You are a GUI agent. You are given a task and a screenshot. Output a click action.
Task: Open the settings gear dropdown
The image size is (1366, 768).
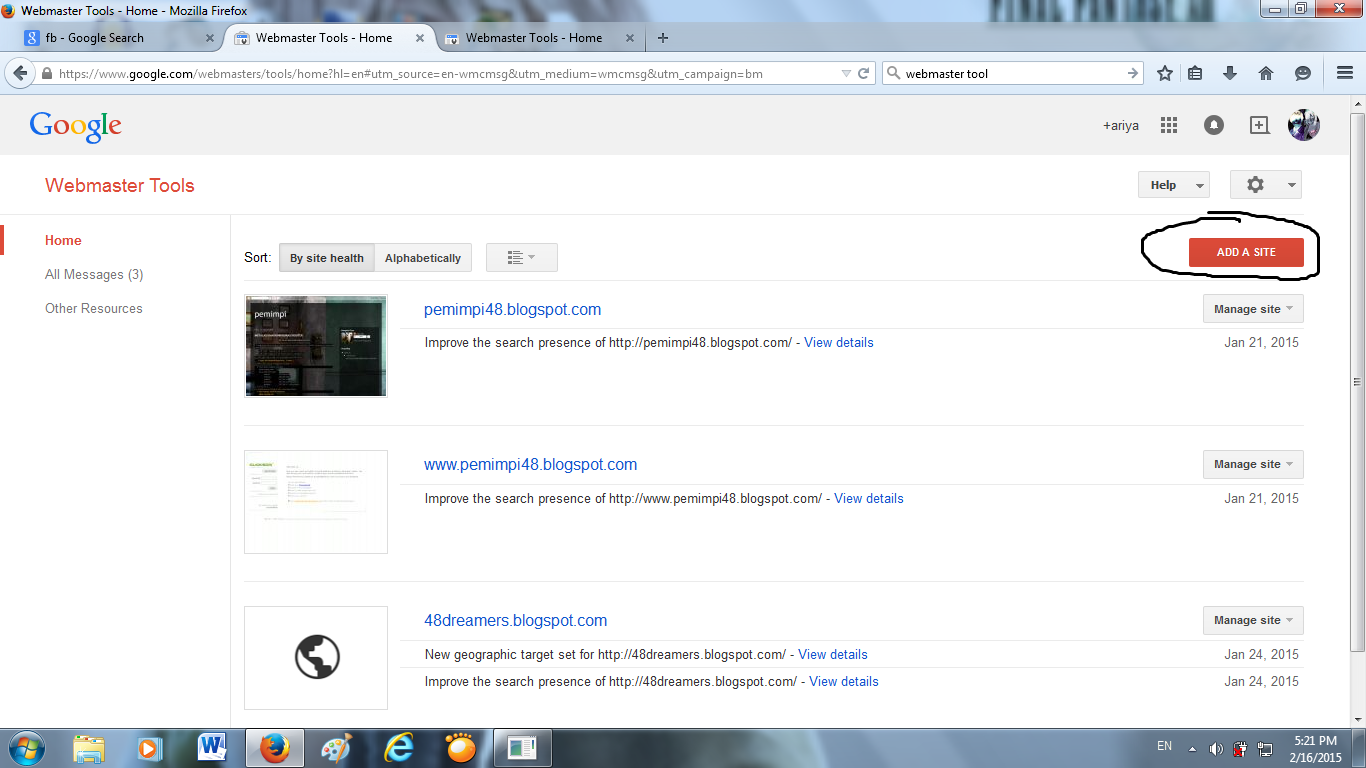[1266, 185]
